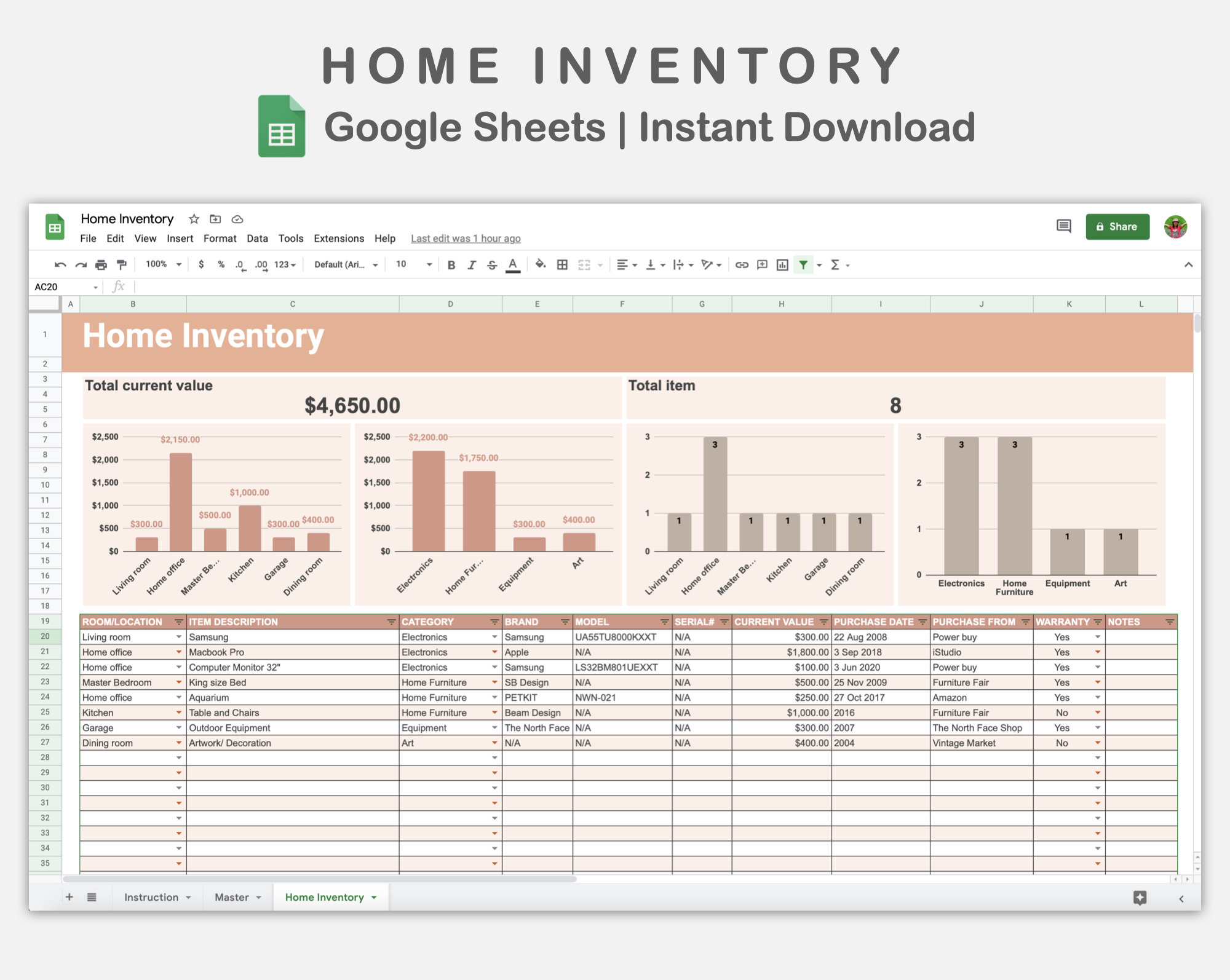Screen dimensions: 1230x980
Task: Open functions with the sigma icon
Action: pos(835,264)
